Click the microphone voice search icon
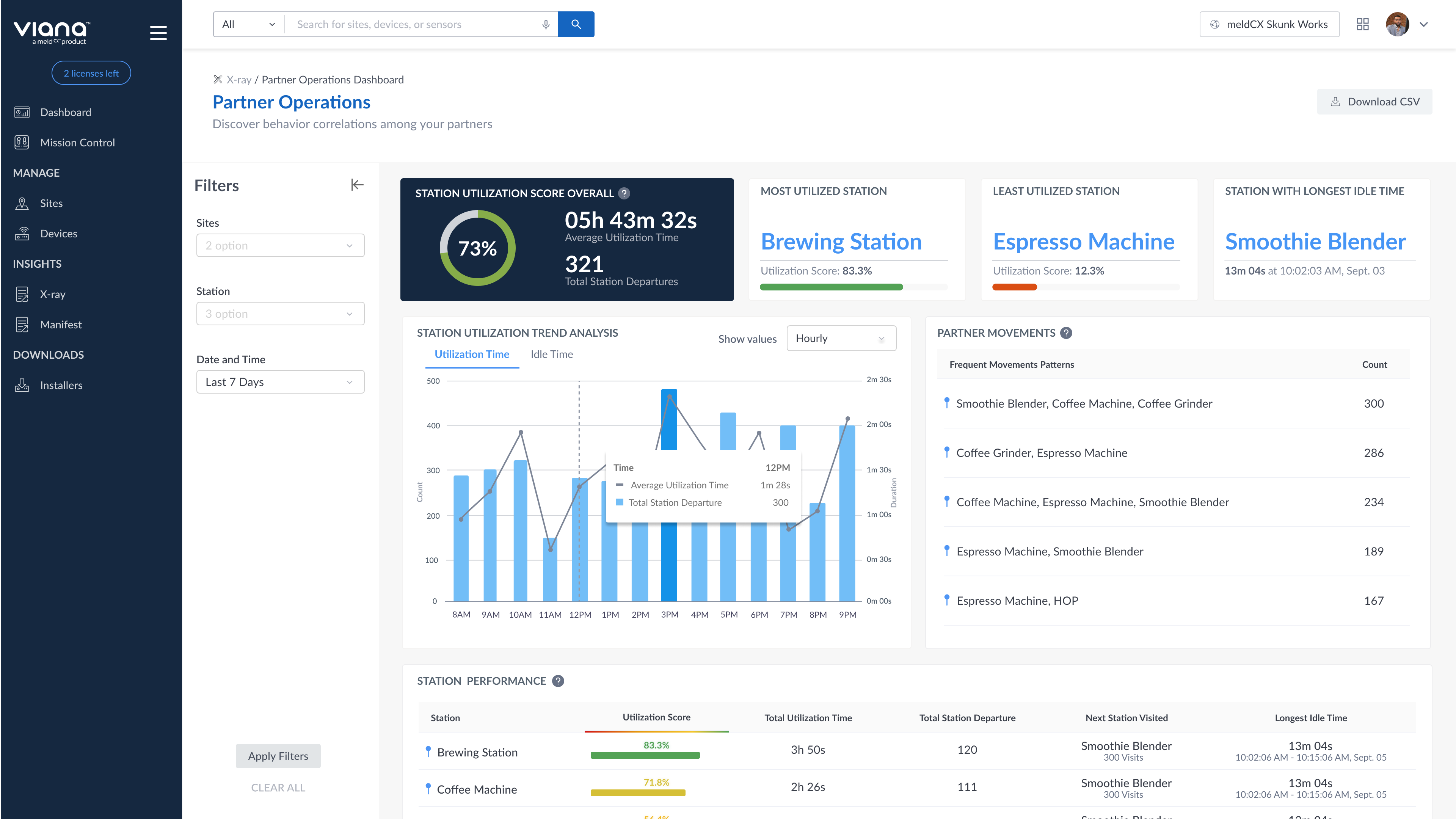Viewport: 1456px width, 819px height. point(546,24)
